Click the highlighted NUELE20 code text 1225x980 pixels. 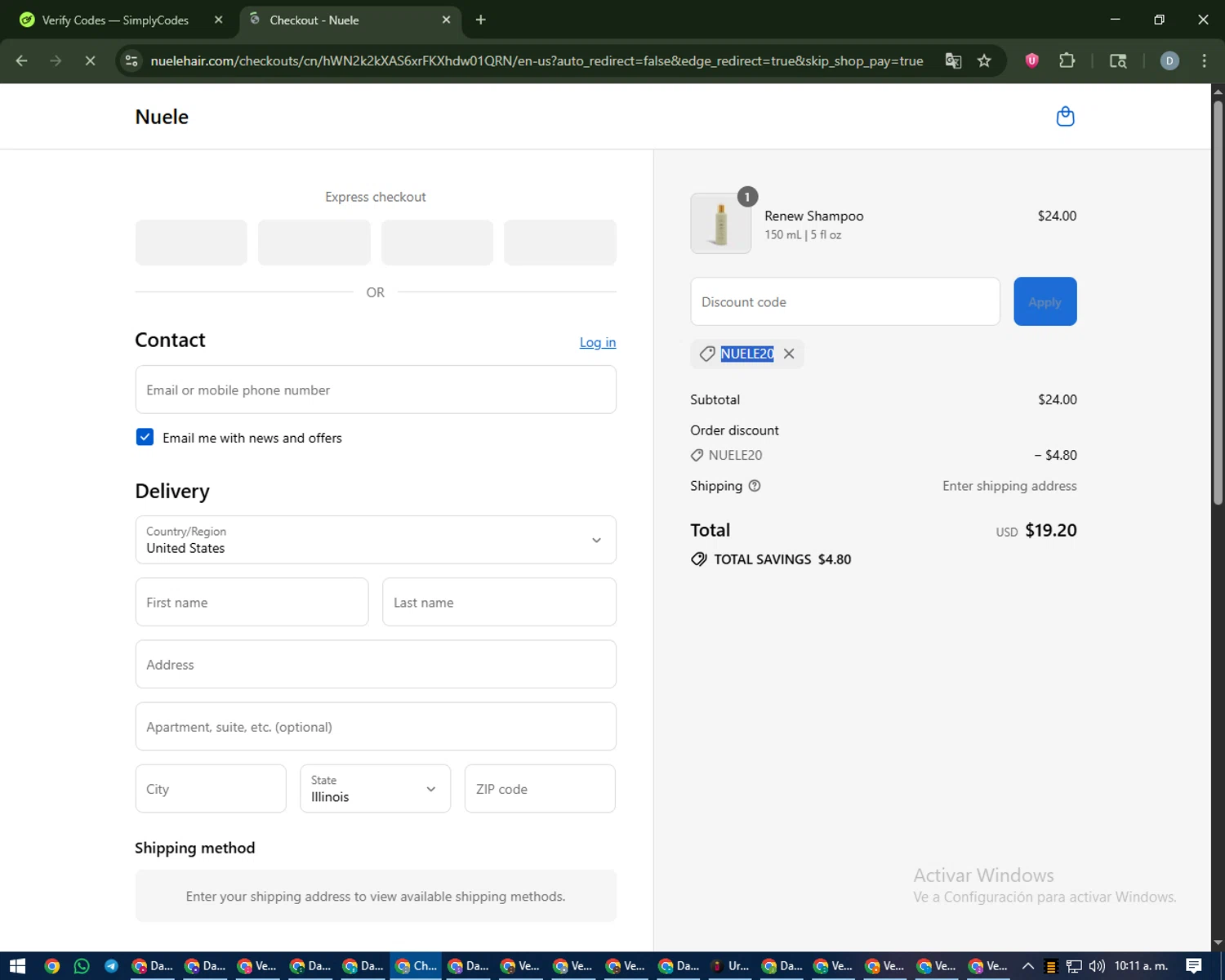pyautogui.click(x=746, y=354)
